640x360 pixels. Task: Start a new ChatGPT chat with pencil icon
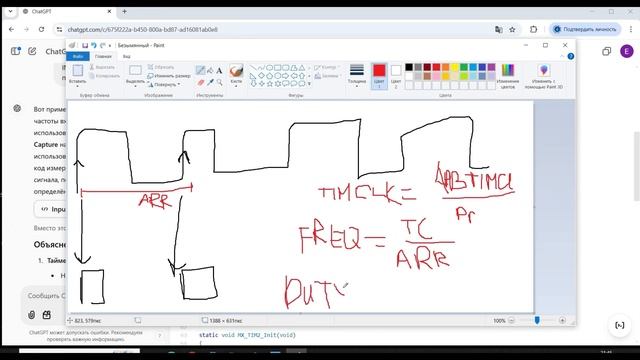point(32,51)
